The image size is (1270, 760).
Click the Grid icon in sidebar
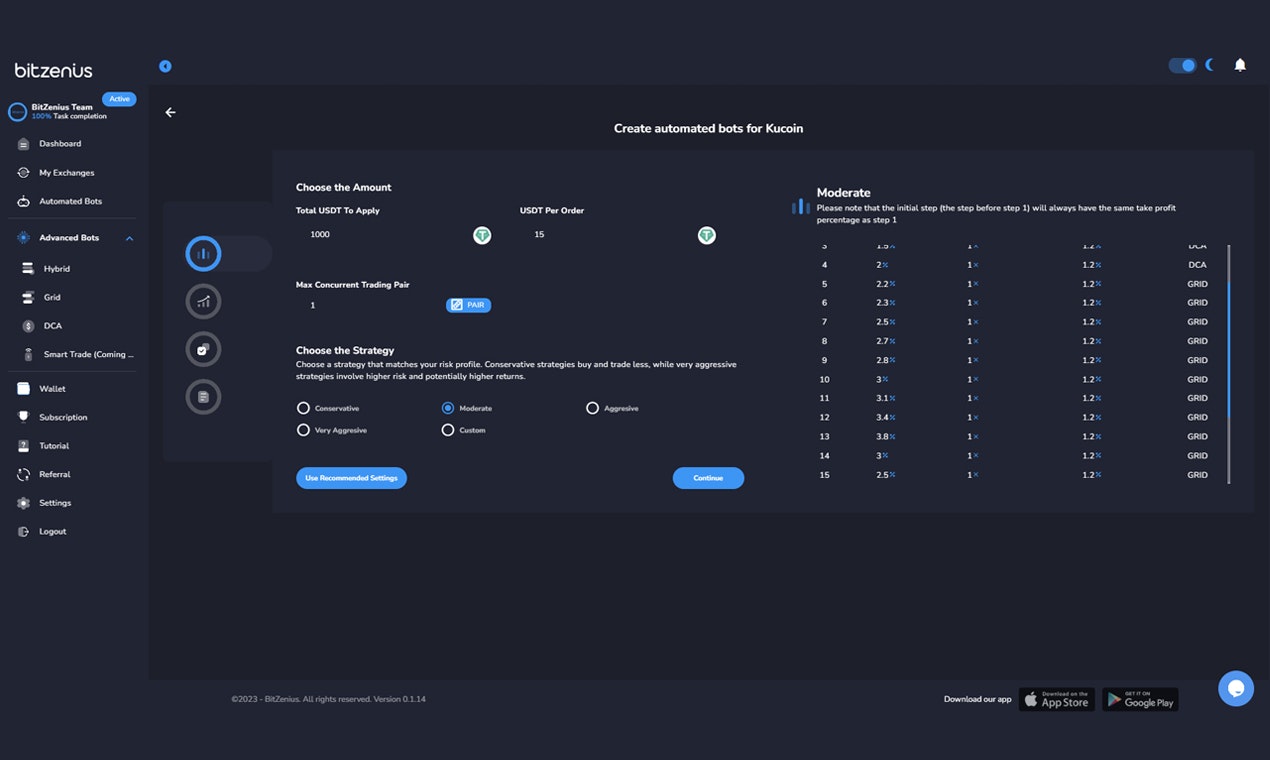point(28,297)
